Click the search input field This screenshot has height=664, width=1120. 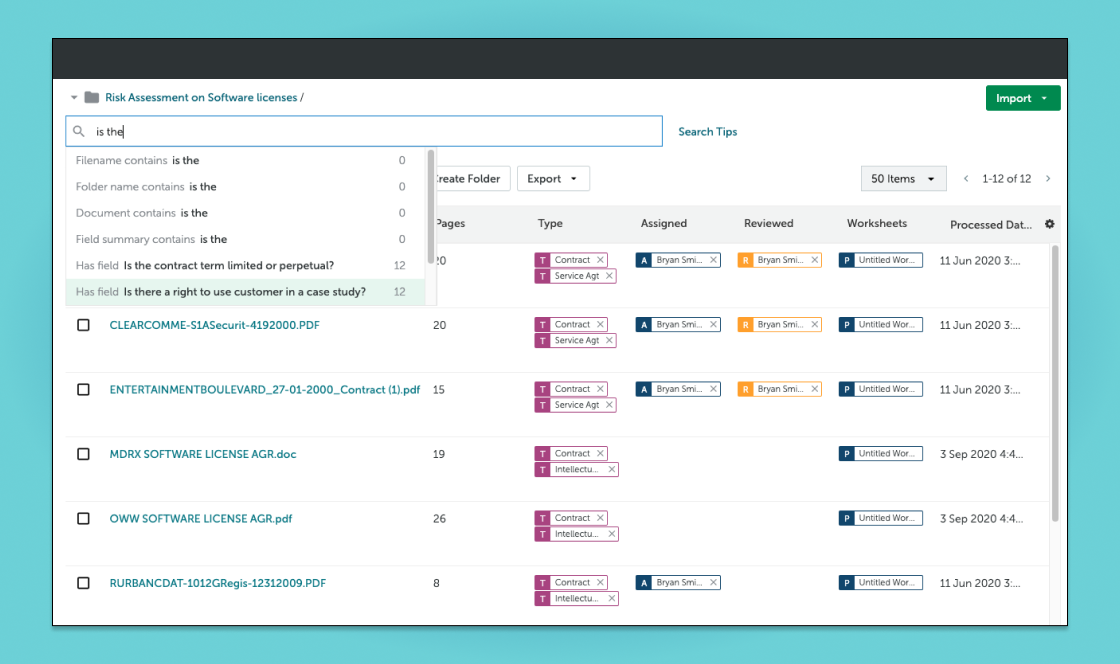point(380,131)
